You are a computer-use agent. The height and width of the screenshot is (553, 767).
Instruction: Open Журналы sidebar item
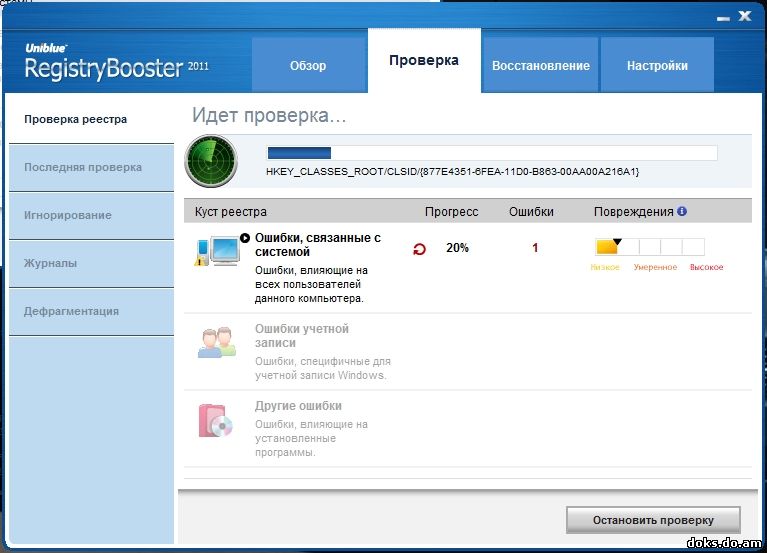tap(91, 263)
